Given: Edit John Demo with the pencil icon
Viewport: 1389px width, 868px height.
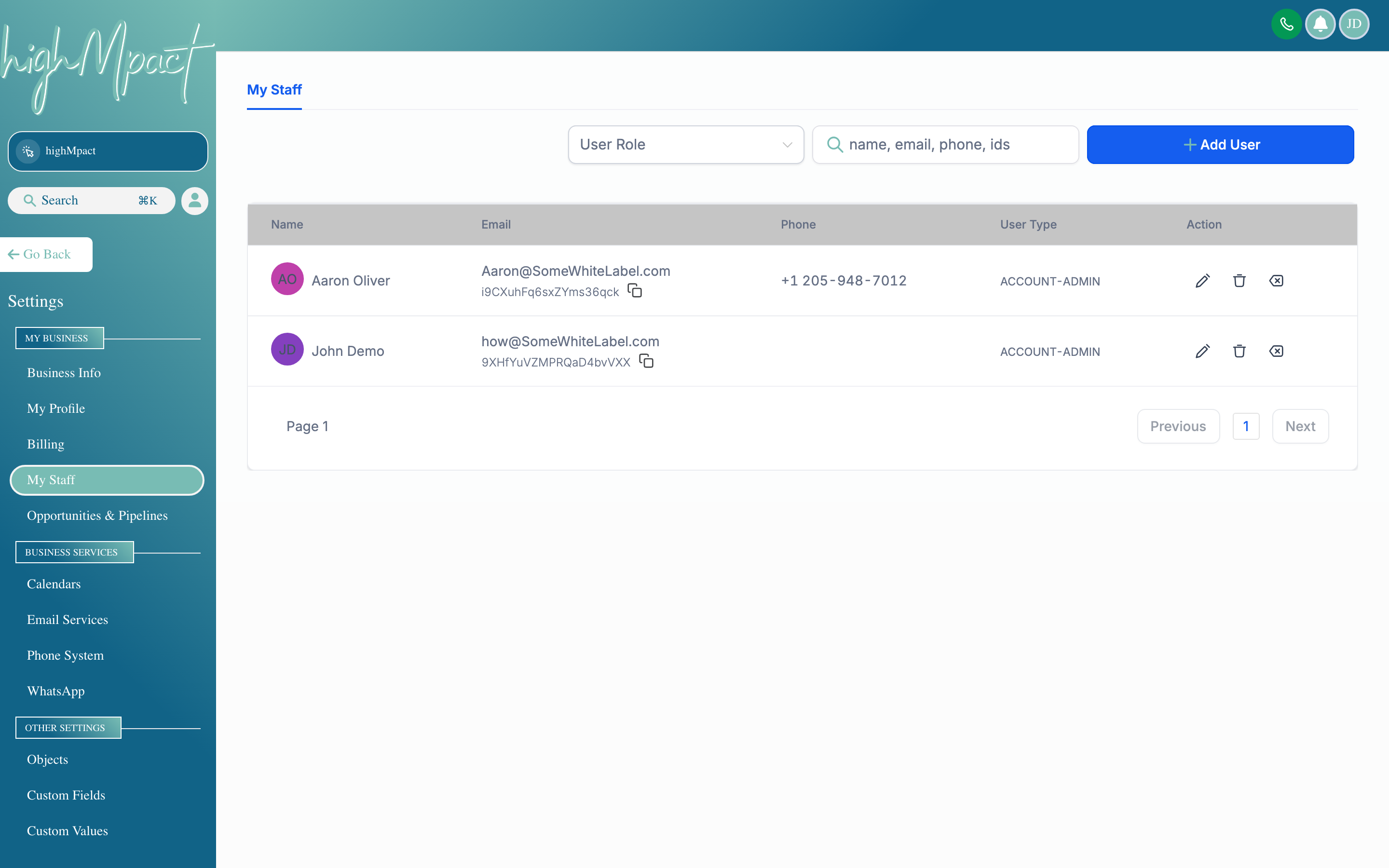Looking at the screenshot, I should (x=1202, y=351).
